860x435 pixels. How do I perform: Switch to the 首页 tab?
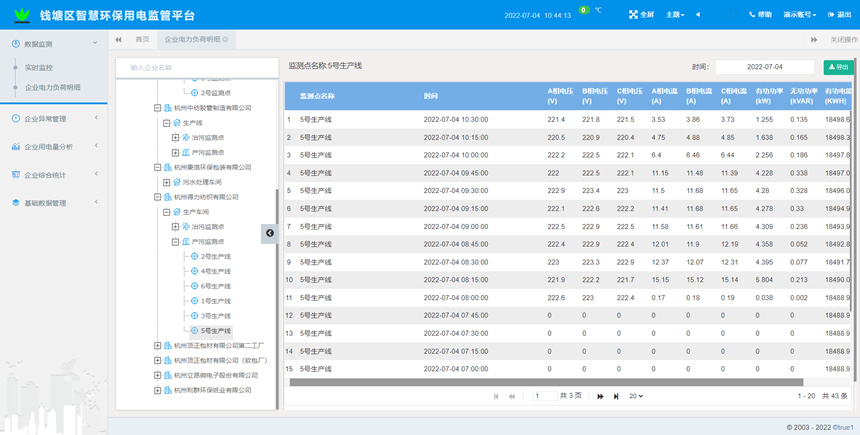[x=142, y=40]
